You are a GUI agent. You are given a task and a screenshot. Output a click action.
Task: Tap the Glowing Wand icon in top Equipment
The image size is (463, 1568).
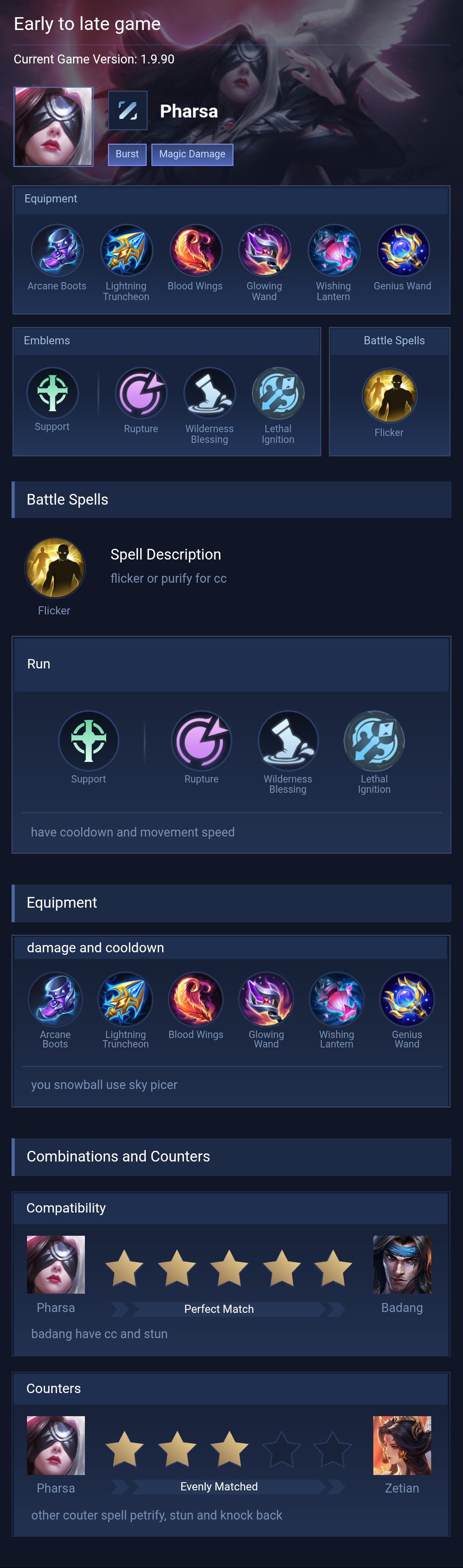pyautogui.click(x=264, y=250)
